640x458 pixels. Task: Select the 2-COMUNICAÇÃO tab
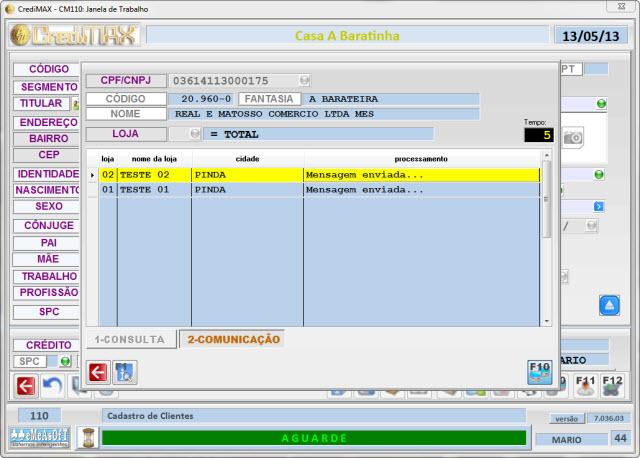pyautogui.click(x=233, y=340)
